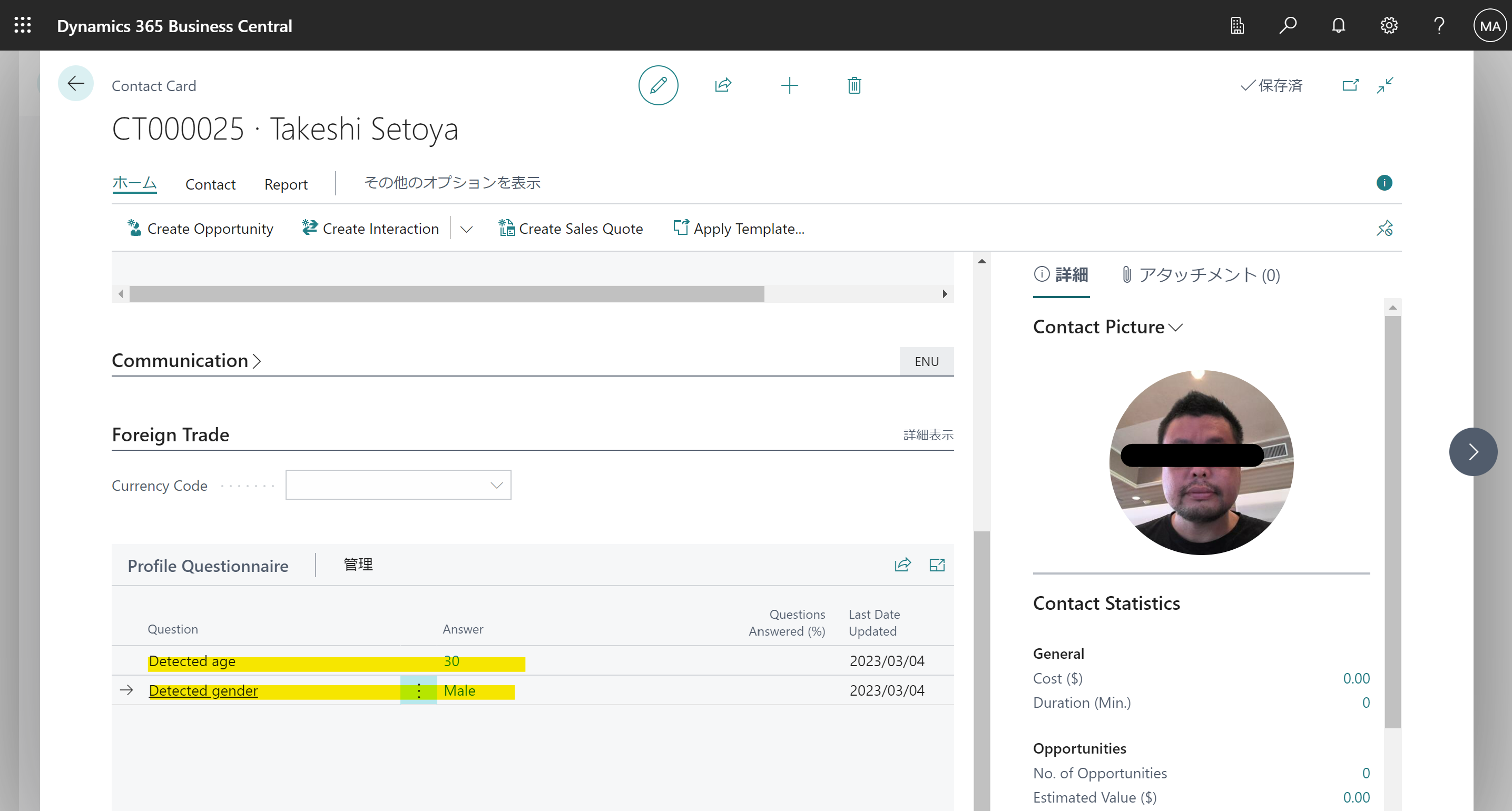Image resolution: width=1512 pixels, height=811 pixels.
Task: Open the MA user account avatar
Action: [1490, 25]
